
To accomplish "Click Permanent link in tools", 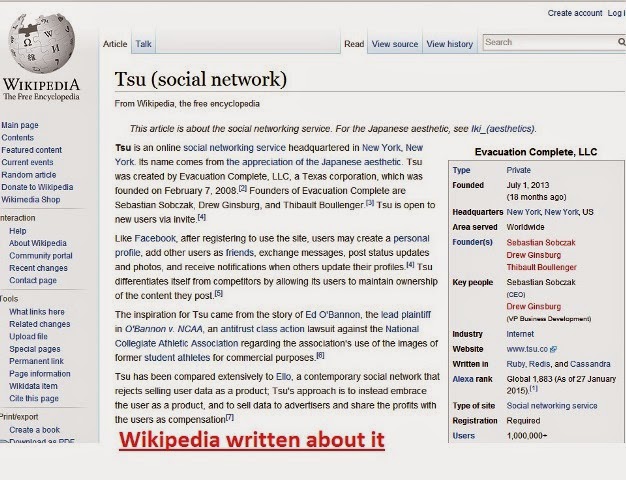I will click(x=36, y=361).
